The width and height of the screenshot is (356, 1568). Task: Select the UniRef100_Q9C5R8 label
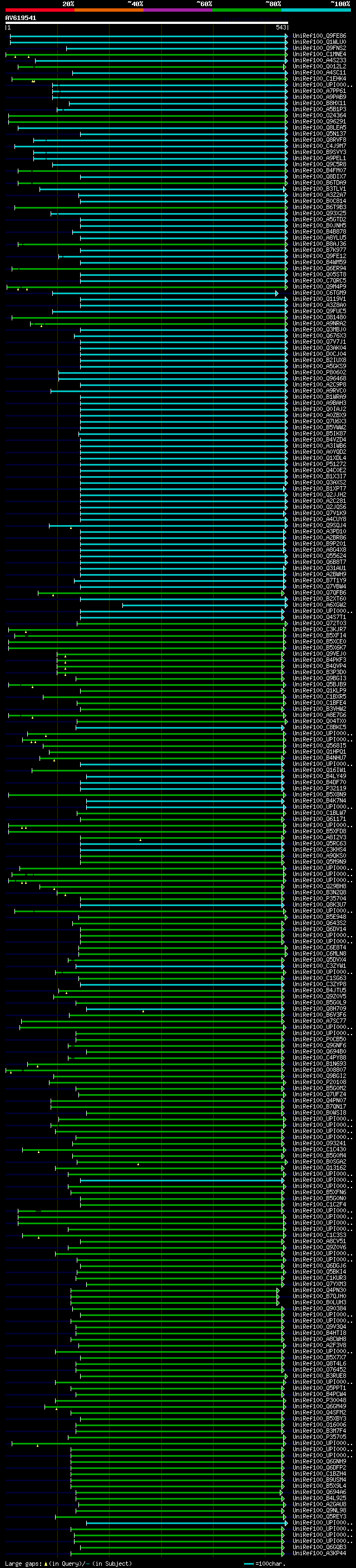tap(319, 164)
